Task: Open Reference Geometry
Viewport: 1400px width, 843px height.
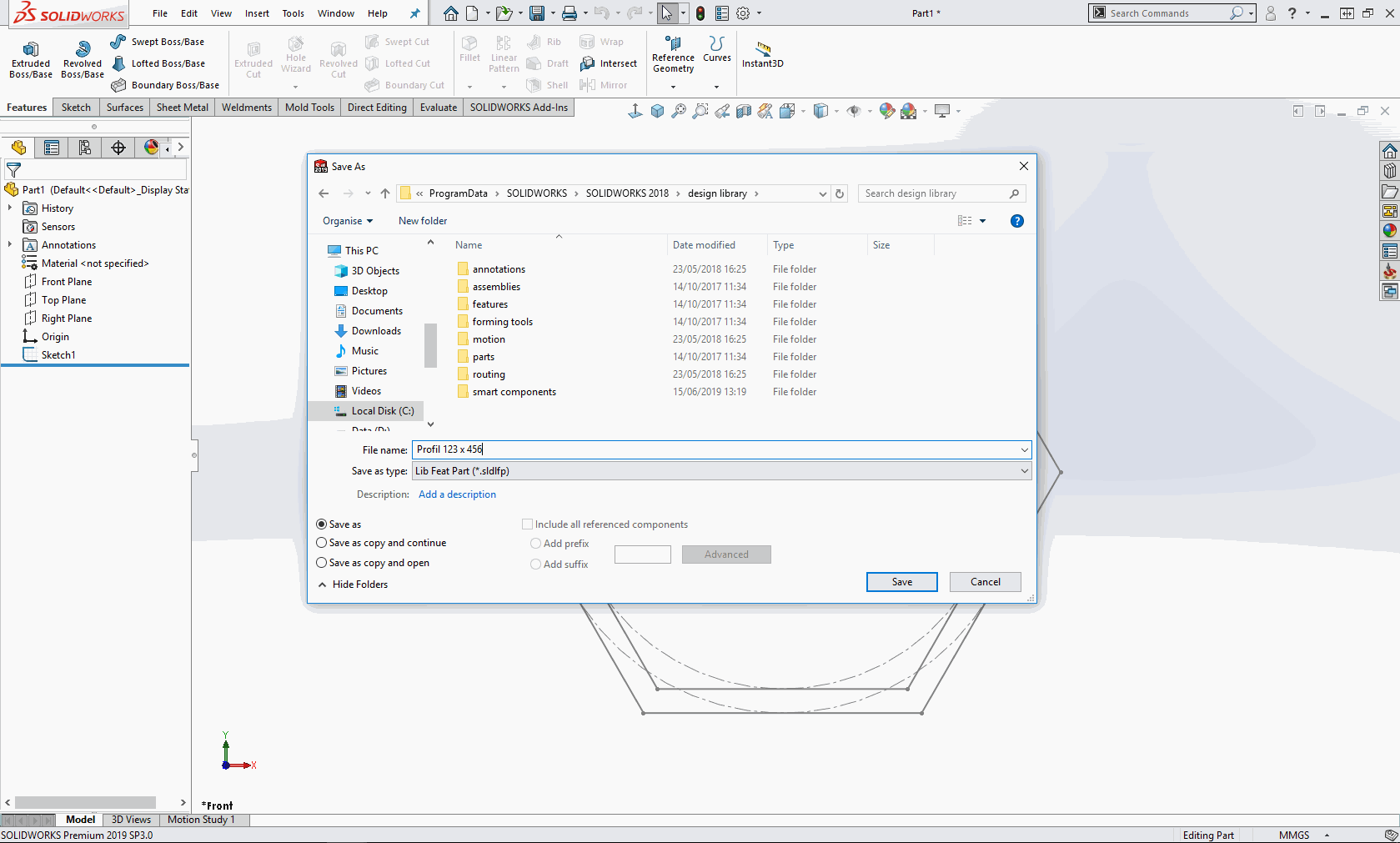Action: tap(672, 57)
